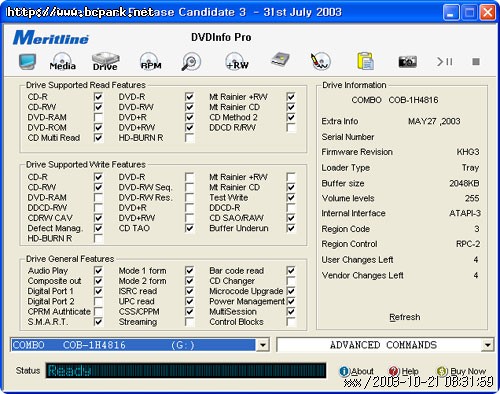Open the ADVANCED COMMANDS dropdown arrow
The image size is (500, 394).
pos(487,345)
